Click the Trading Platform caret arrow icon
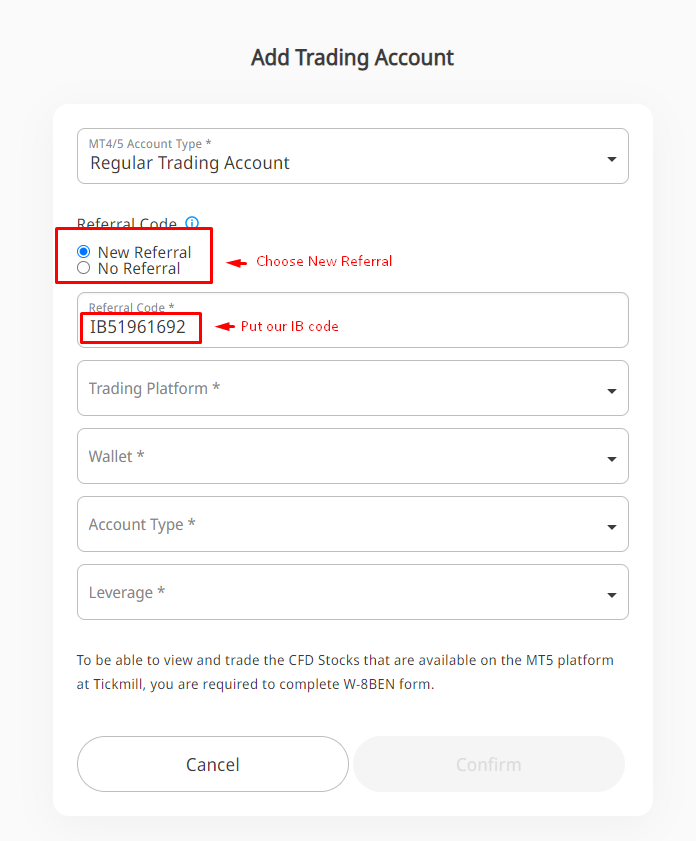The image size is (696, 841). coord(611,391)
